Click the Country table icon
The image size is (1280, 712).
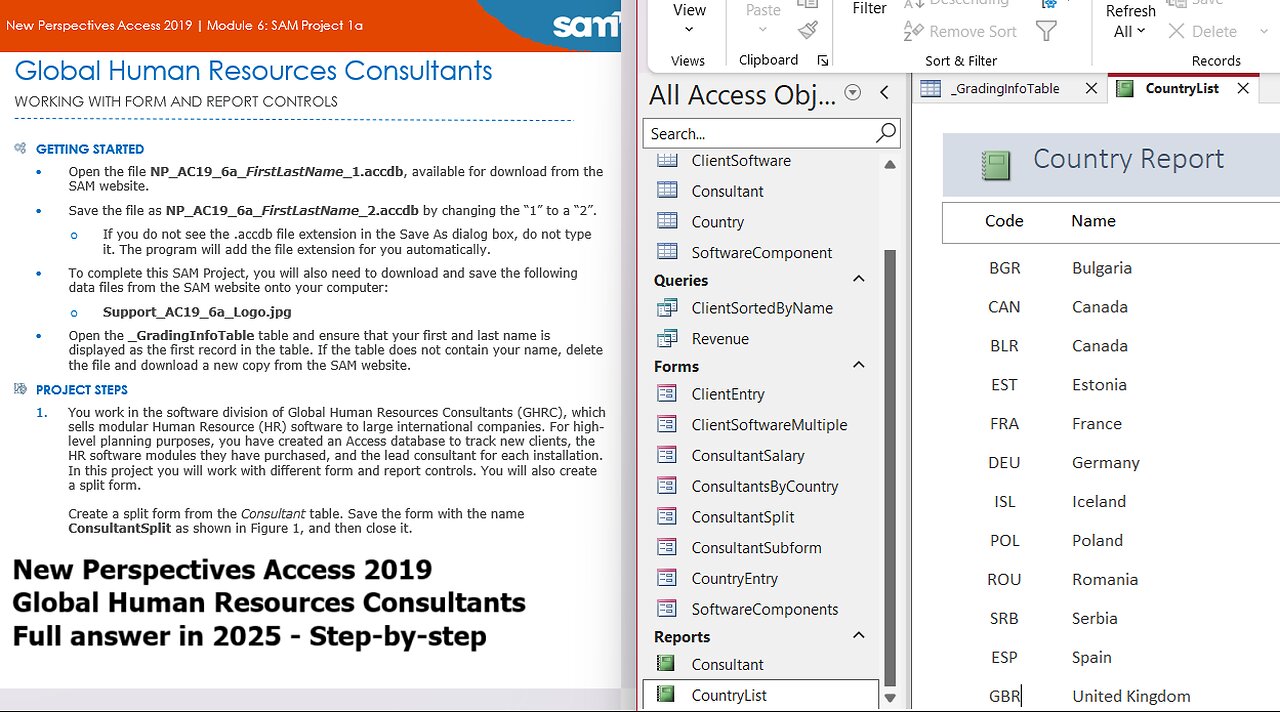667,221
